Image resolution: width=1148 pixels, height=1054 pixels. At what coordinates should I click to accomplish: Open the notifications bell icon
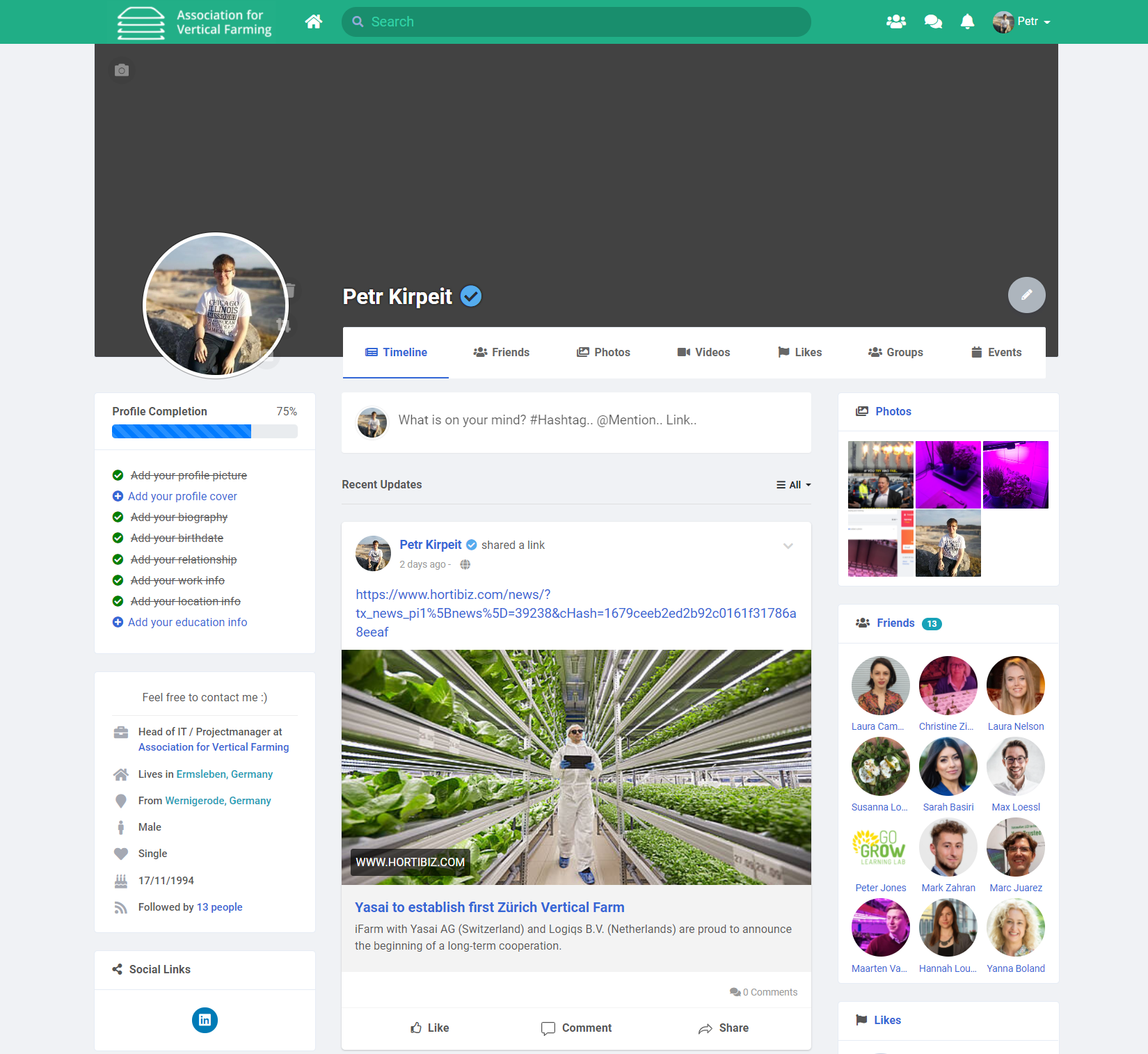pyautogui.click(x=967, y=22)
